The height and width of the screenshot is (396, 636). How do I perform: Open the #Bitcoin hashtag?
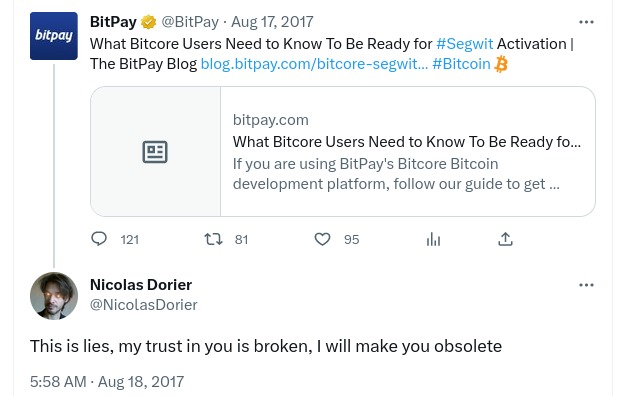pos(461,64)
